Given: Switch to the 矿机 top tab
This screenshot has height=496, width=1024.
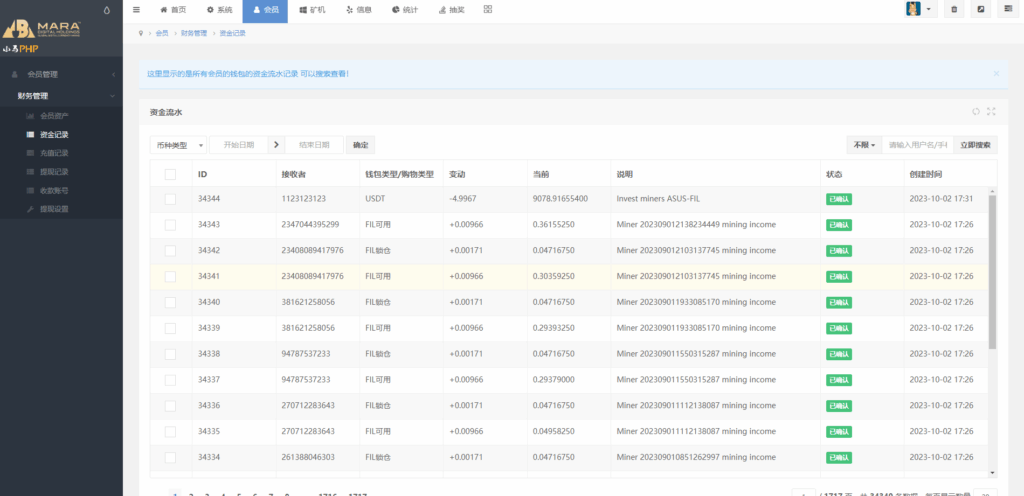Looking at the screenshot, I should point(312,10).
